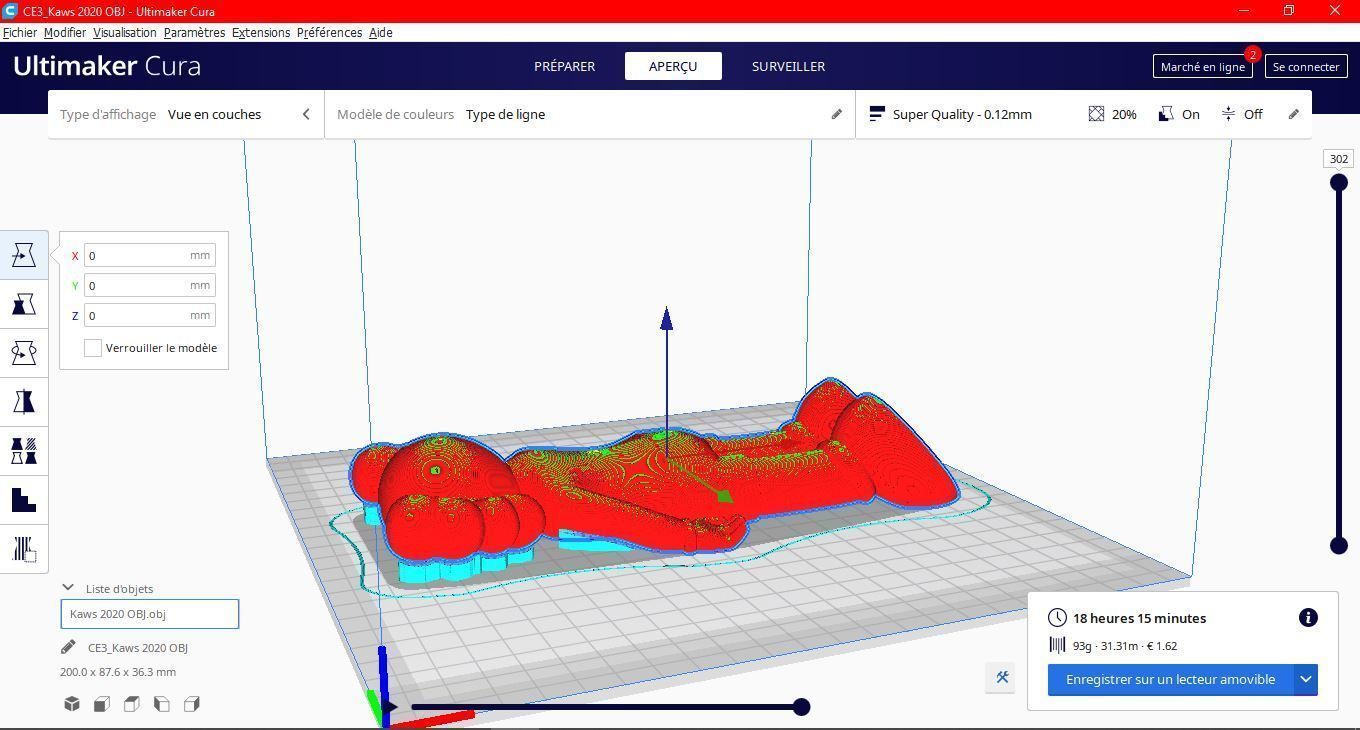Click the tools icon near save button
Image resolution: width=1360 pixels, height=730 pixels.
[x=1002, y=677]
